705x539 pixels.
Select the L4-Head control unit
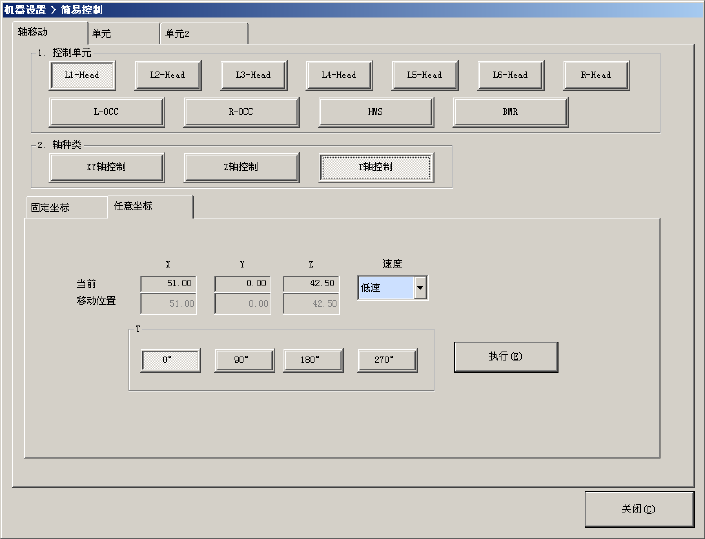(x=339, y=76)
